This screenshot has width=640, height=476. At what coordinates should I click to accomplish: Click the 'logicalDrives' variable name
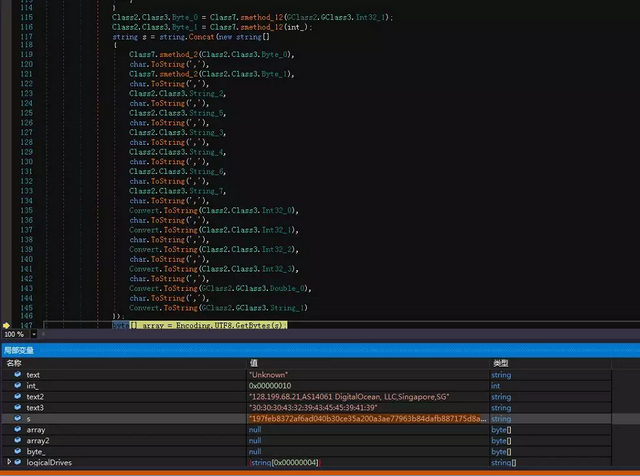(49, 463)
